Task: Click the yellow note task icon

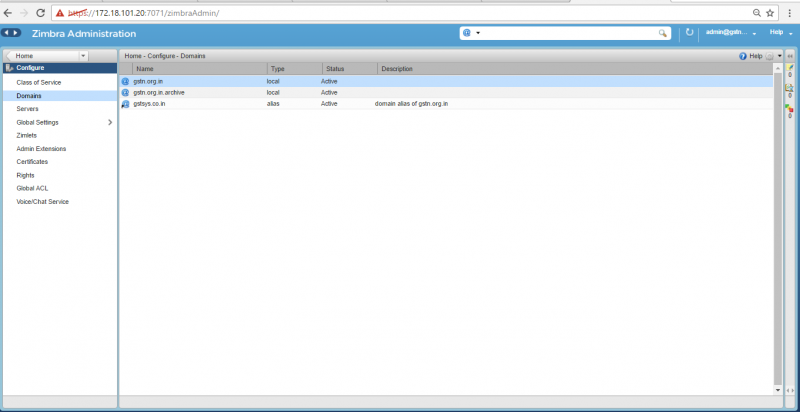Action: [x=790, y=67]
